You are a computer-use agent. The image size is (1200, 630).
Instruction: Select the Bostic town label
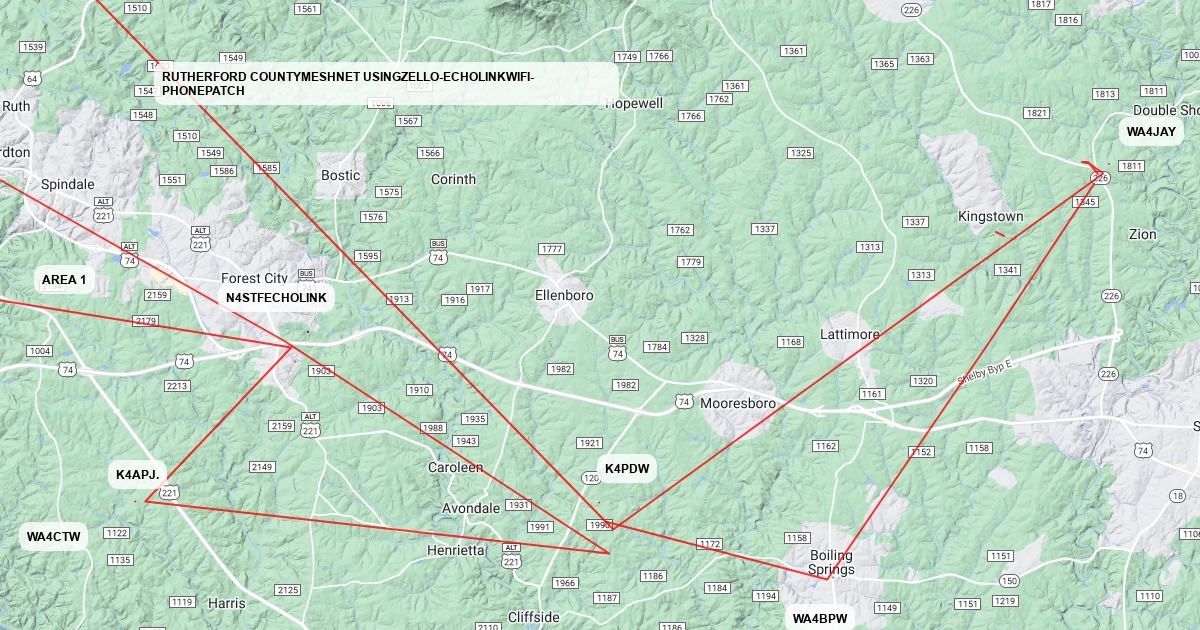340,176
